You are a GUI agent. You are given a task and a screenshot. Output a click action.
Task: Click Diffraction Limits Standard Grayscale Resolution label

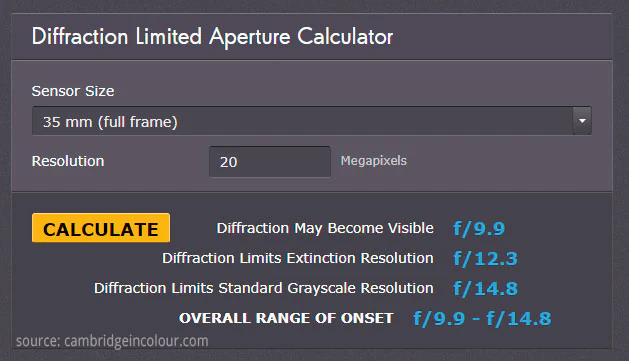tap(264, 288)
